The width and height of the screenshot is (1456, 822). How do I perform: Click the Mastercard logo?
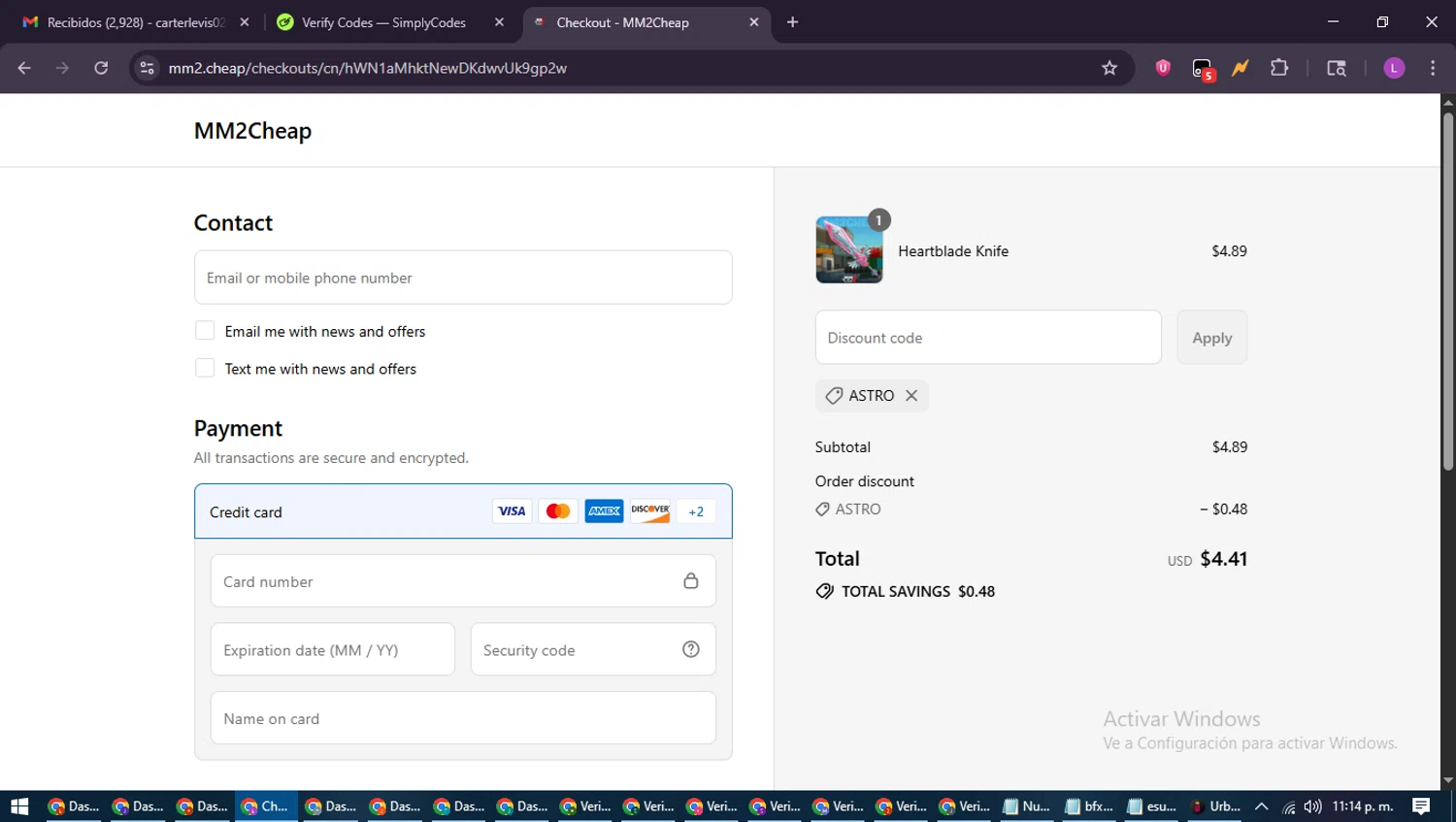click(x=558, y=511)
